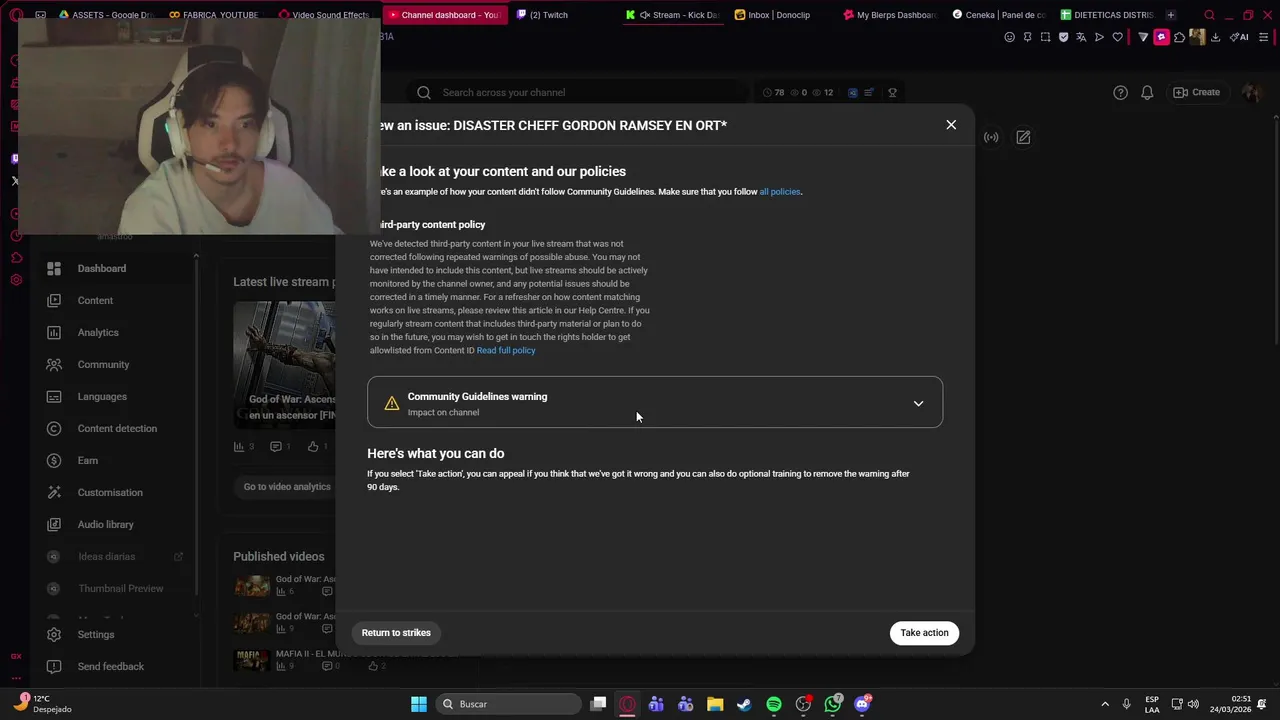Image resolution: width=1280 pixels, height=720 pixels.
Task: Open MAFIA II video in Published videos
Action: [253, 660]
